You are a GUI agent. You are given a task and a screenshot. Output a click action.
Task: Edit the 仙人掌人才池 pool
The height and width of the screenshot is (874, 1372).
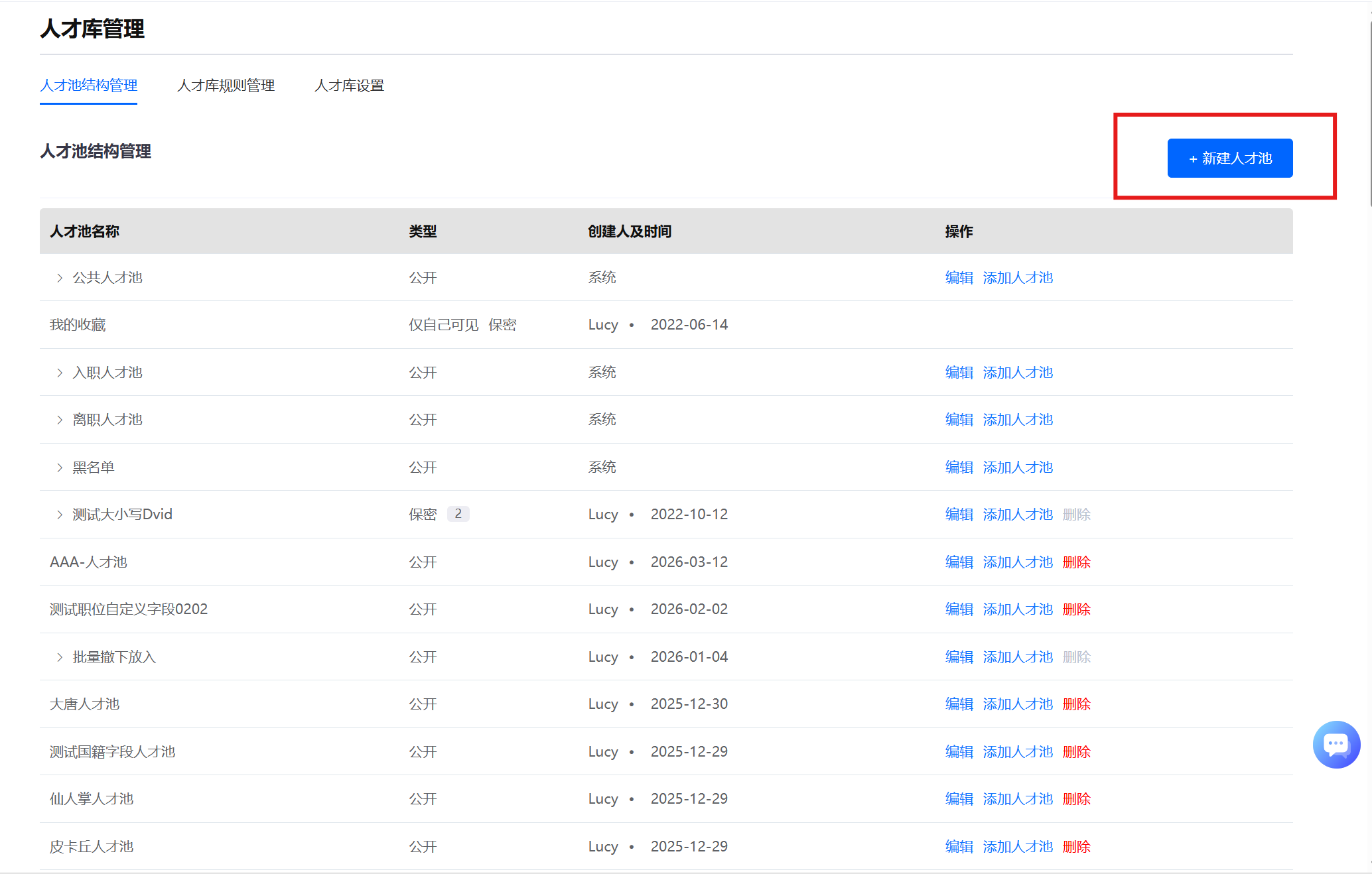(x=959, y=799)
